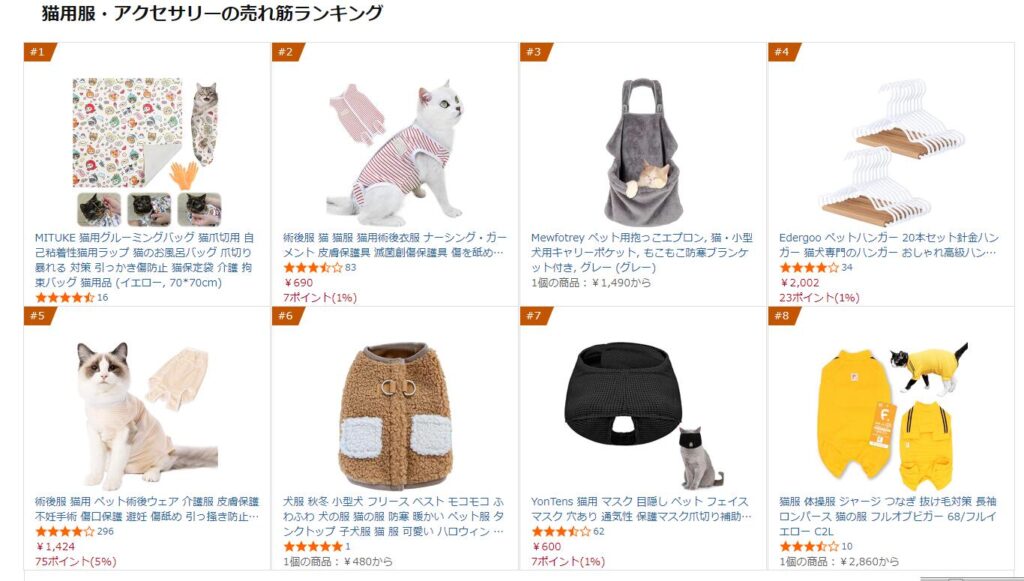The height and width of the screenshot is (581, 1024).
Task: Click YonTens cat mask title link
Action: pos(641,509)
